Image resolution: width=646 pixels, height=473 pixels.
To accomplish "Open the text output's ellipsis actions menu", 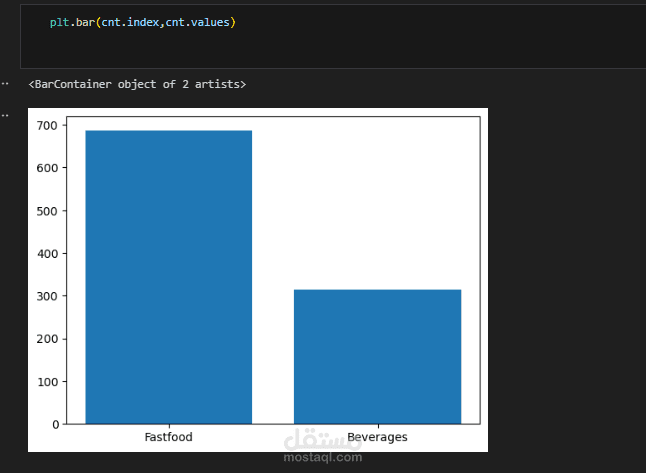I will pos(6,84).
